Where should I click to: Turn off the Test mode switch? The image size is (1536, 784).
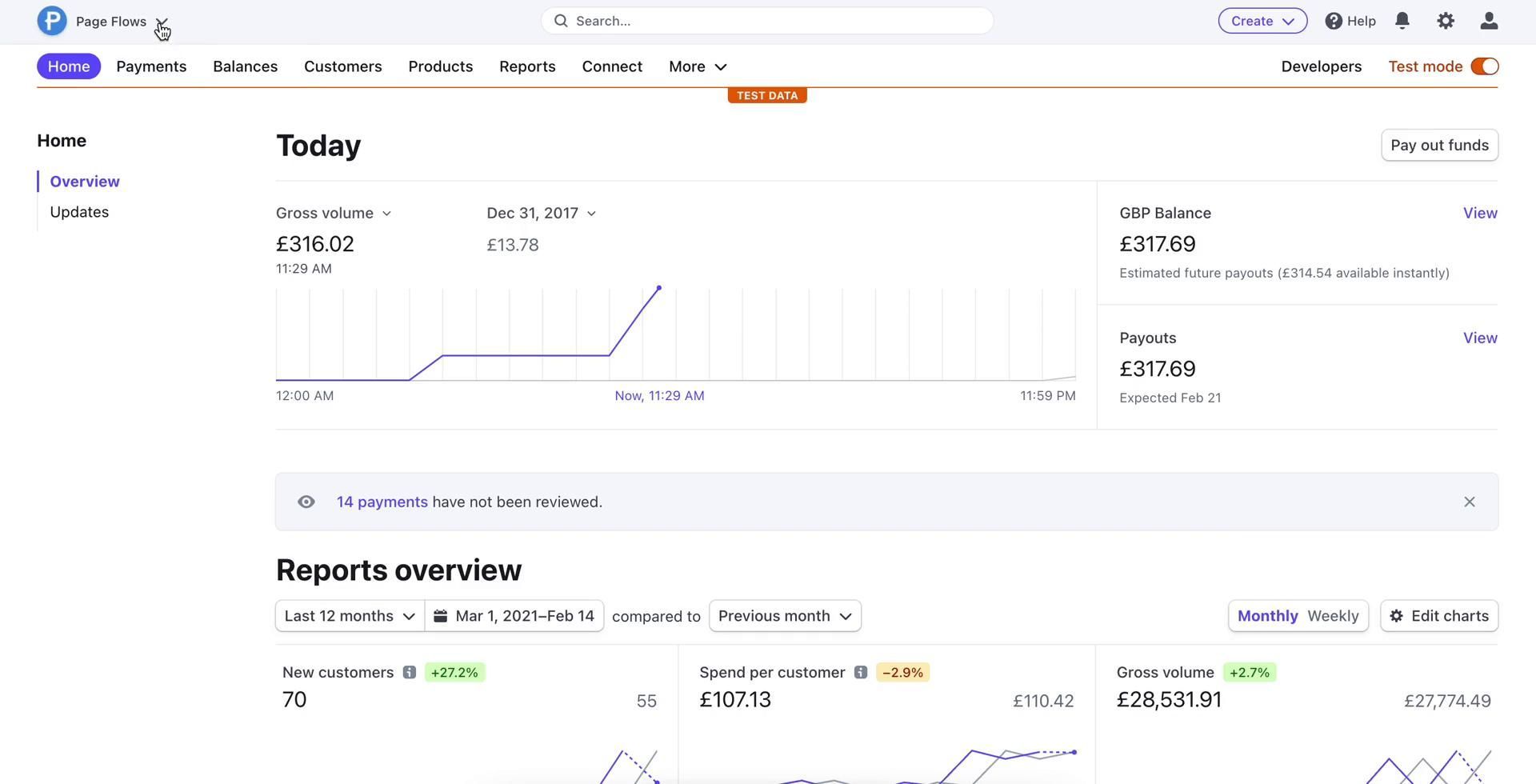pos(1484,66)
